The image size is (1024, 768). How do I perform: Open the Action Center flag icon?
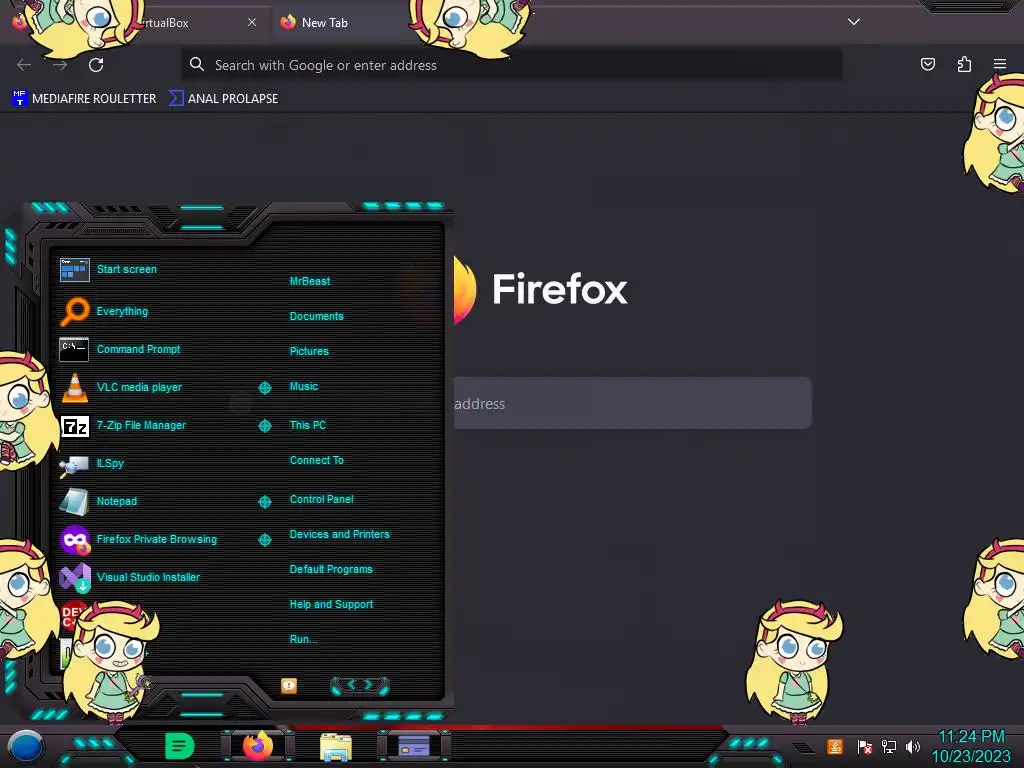(x=865, y=746)
